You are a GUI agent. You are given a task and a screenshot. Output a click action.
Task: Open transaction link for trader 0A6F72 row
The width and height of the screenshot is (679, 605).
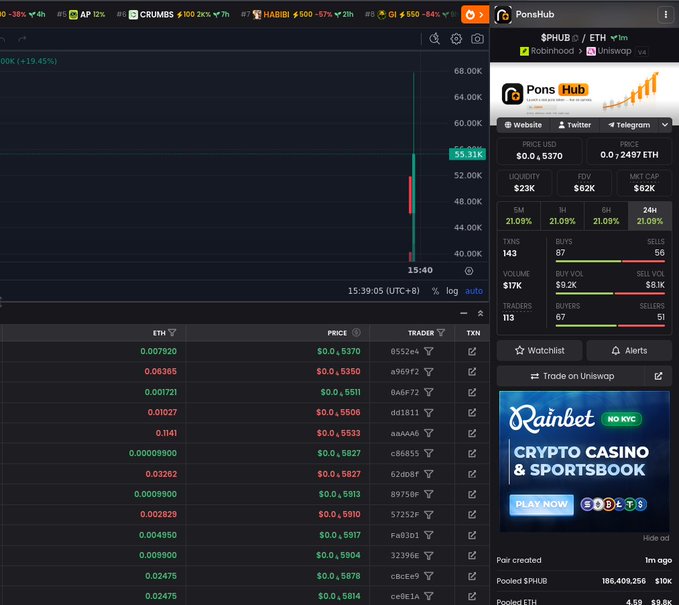point(472,392)
